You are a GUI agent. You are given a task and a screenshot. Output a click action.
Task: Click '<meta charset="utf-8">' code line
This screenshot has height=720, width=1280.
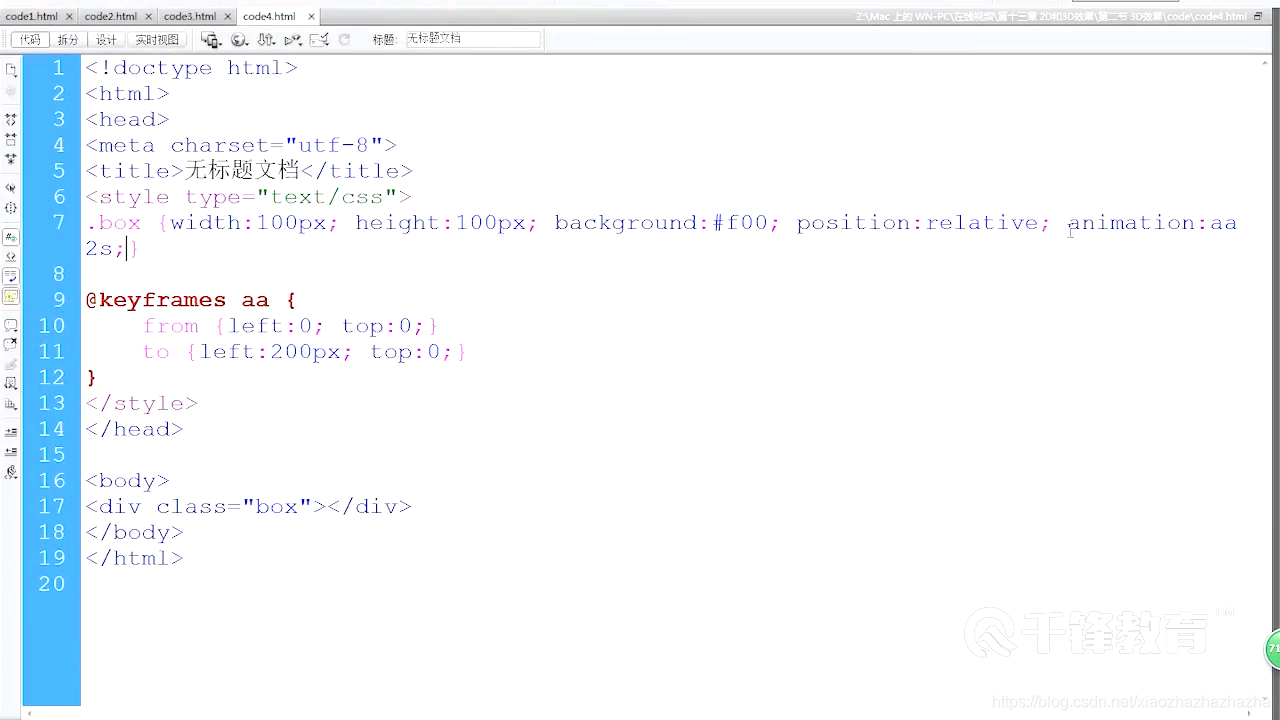click(x=241, y=145)
